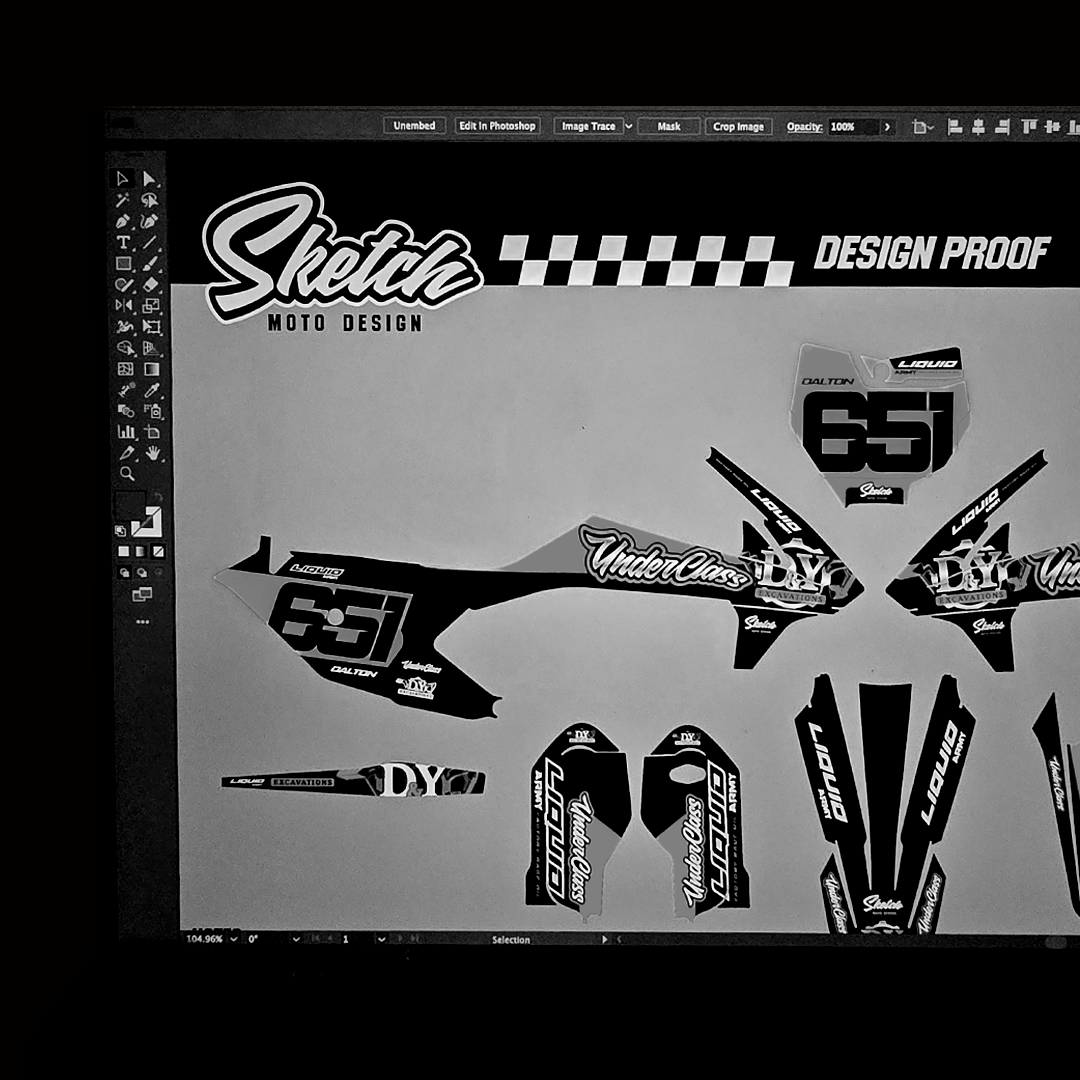Viewport: 1080px width, 1080px height.
Task: Select the Reflect tool
Action: pos(124,305)
